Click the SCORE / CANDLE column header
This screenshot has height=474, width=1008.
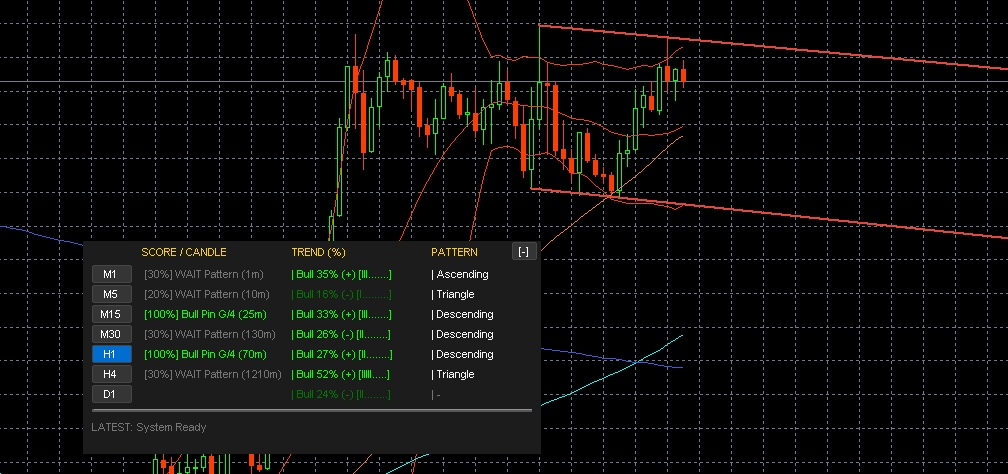point(184,252)
